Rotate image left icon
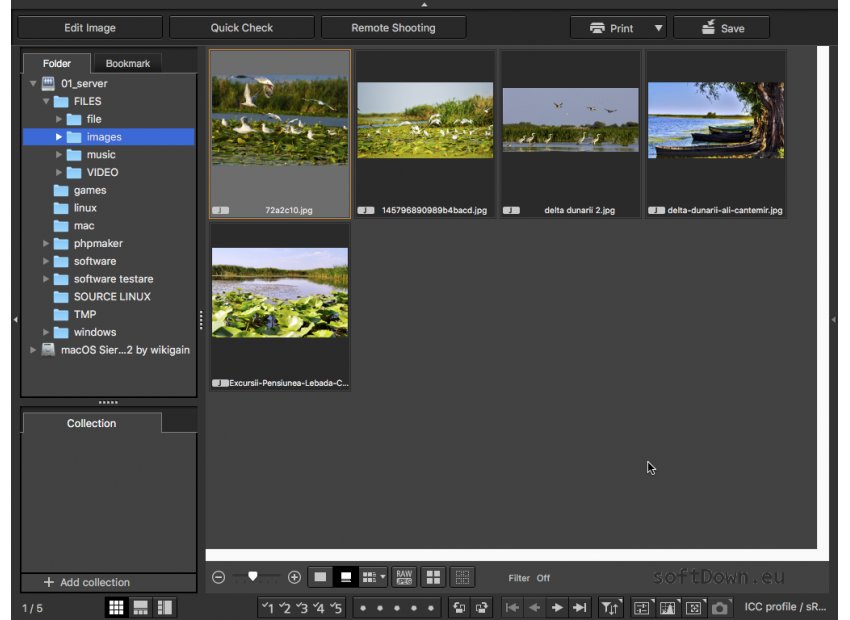 tap(459, 608)
